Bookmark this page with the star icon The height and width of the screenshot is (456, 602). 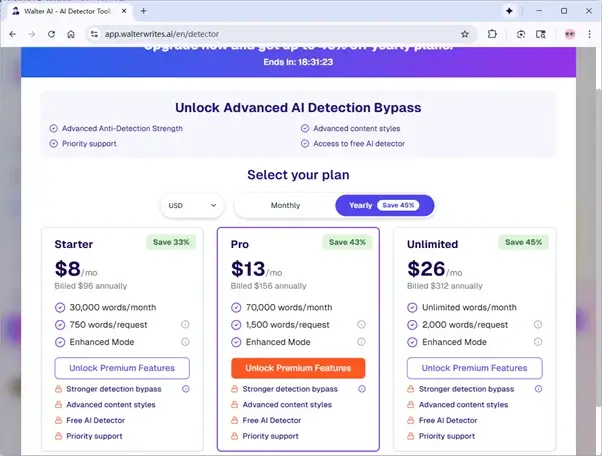[x=465, y=33]
